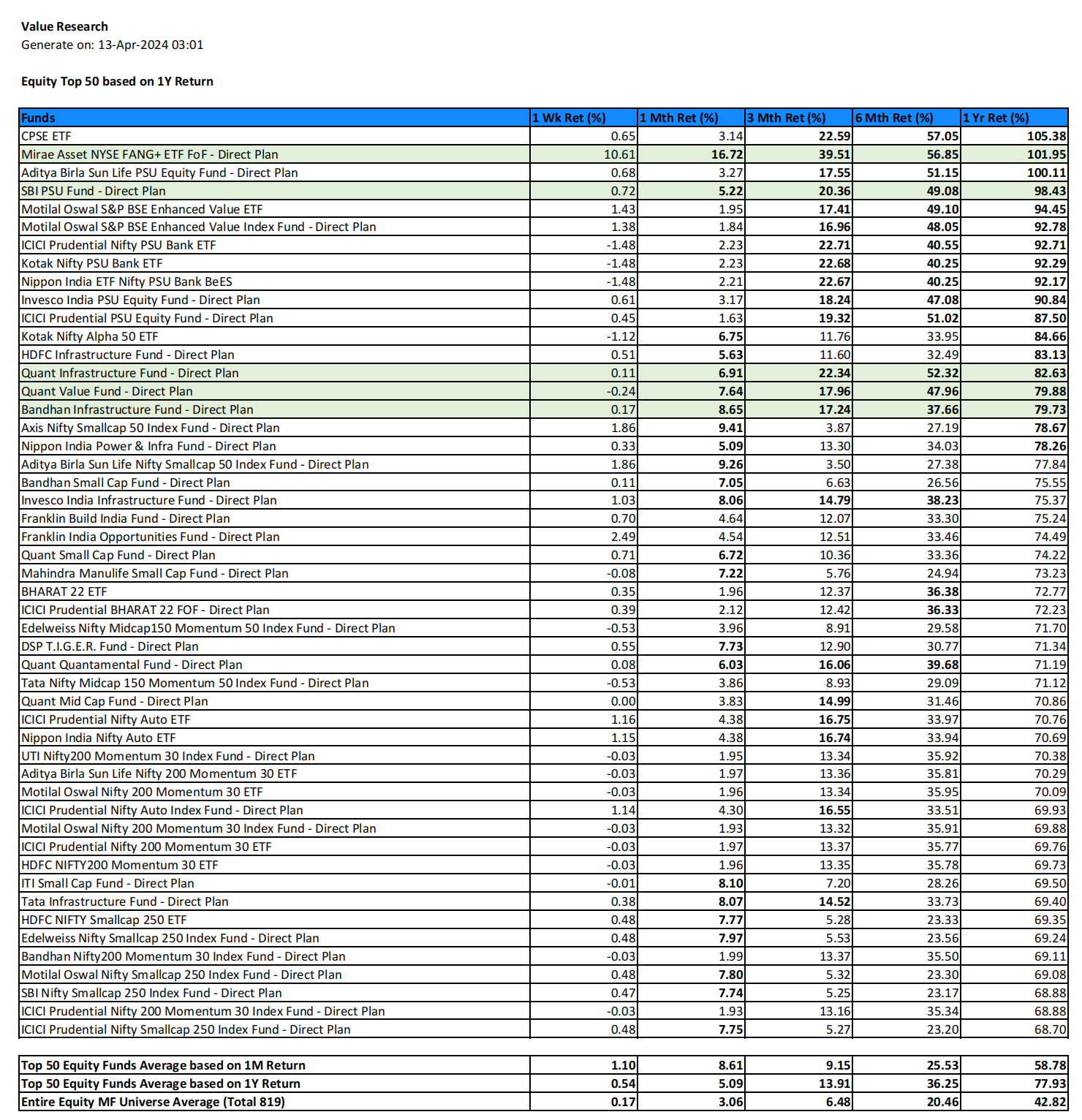Select Mirae Asset NYSE FANG+ ETF FoF row

(543, 154)
